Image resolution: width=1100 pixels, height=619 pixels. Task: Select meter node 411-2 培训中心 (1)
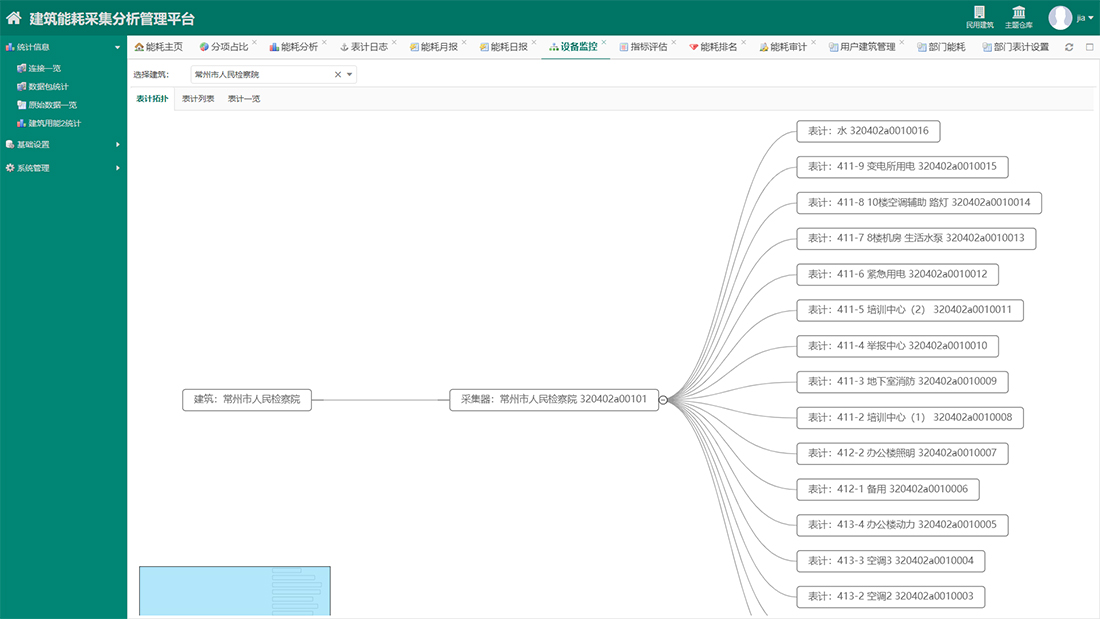point(910,417)
